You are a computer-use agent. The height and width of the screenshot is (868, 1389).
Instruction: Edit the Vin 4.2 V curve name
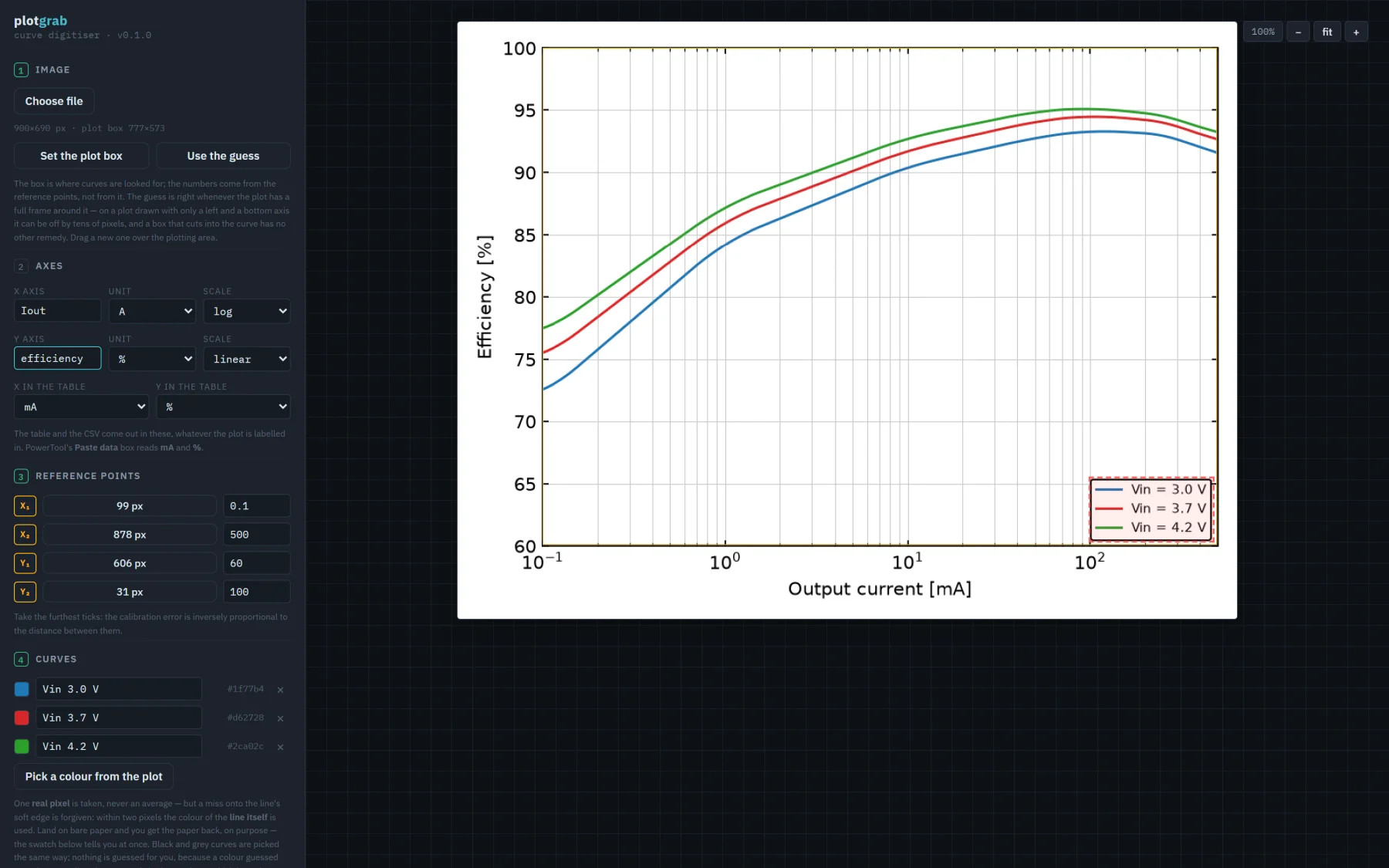(x=119, y=746)
